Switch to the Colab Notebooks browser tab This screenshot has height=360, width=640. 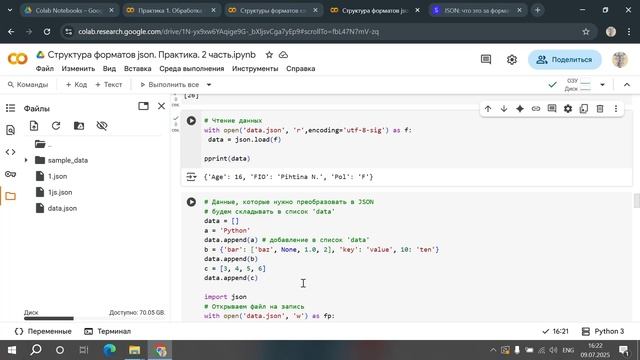[x=69, y=11]
